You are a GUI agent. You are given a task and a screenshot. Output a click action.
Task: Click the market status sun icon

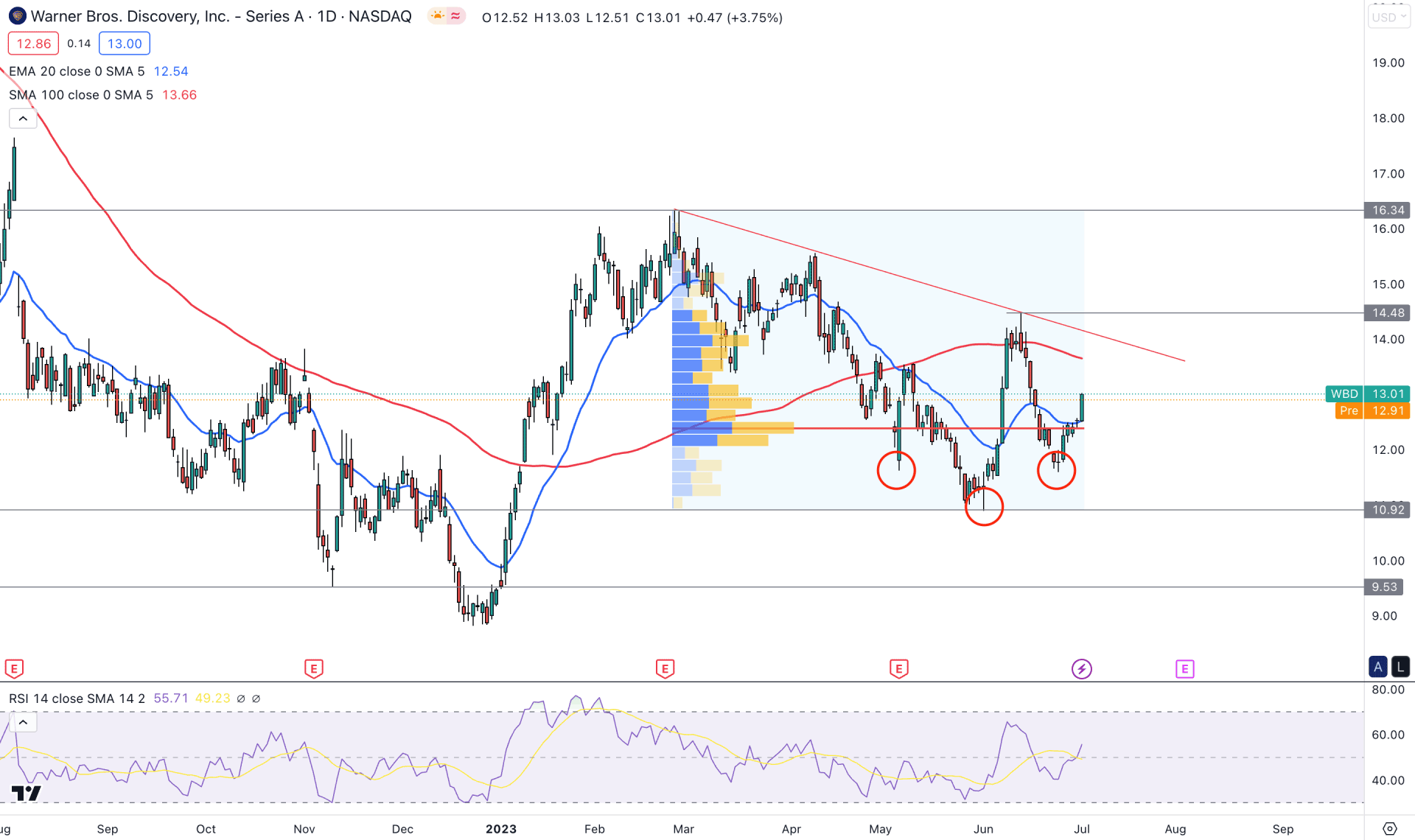coord(438,16)
